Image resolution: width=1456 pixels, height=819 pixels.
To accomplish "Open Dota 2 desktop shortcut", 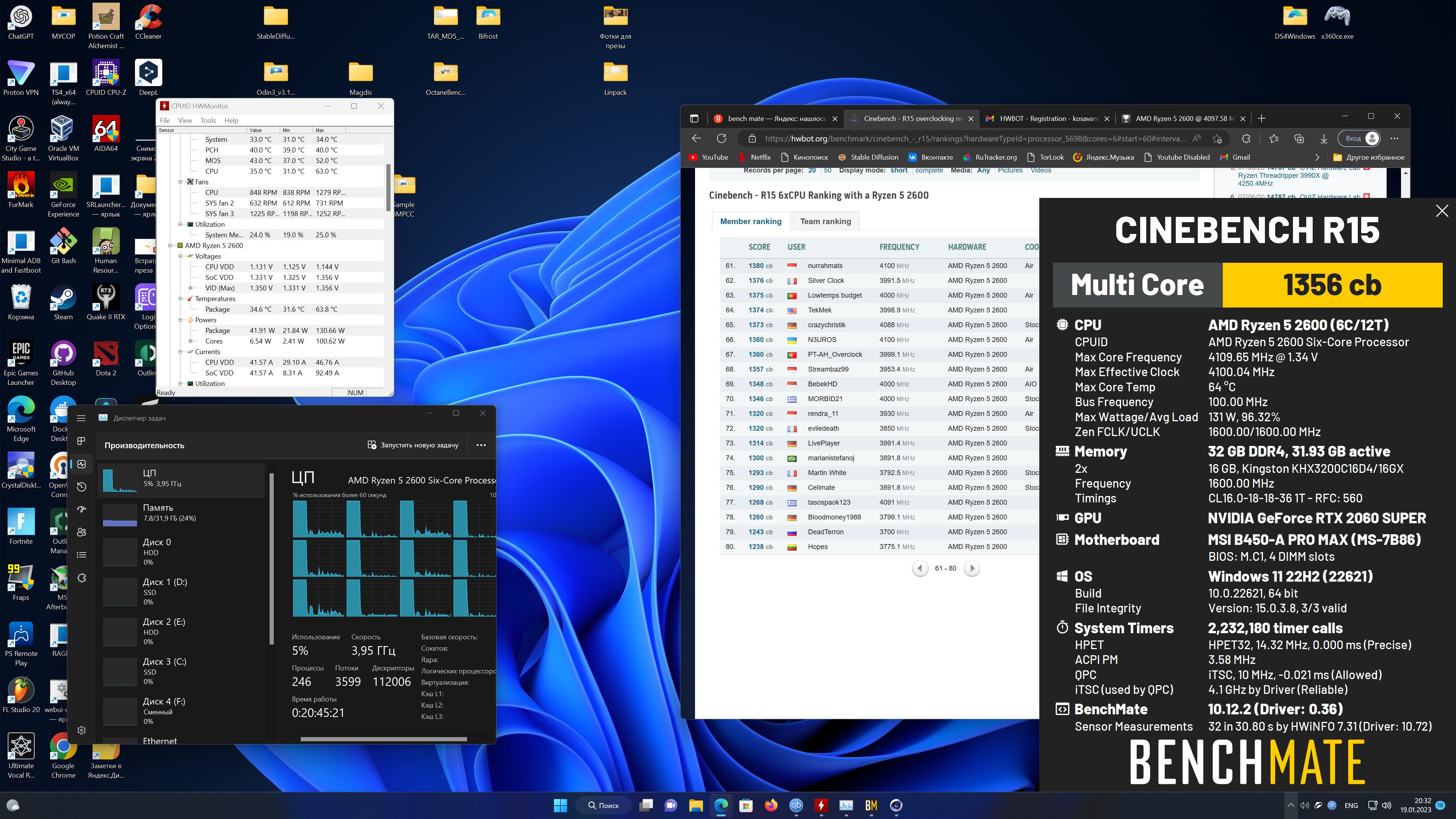I will 106,358.
